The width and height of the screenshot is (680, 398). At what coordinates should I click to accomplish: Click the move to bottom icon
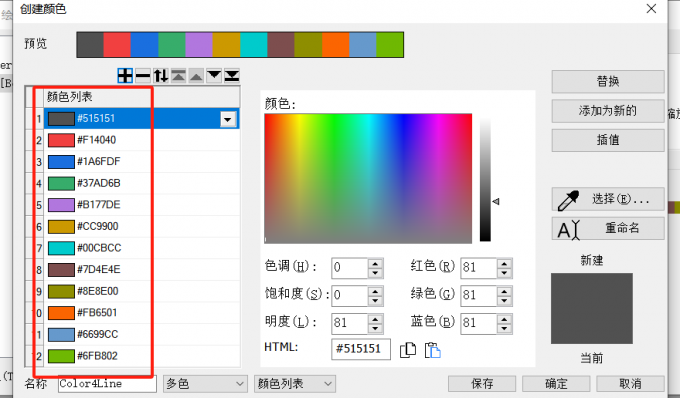pyautogui.click(x=232, y=76)
